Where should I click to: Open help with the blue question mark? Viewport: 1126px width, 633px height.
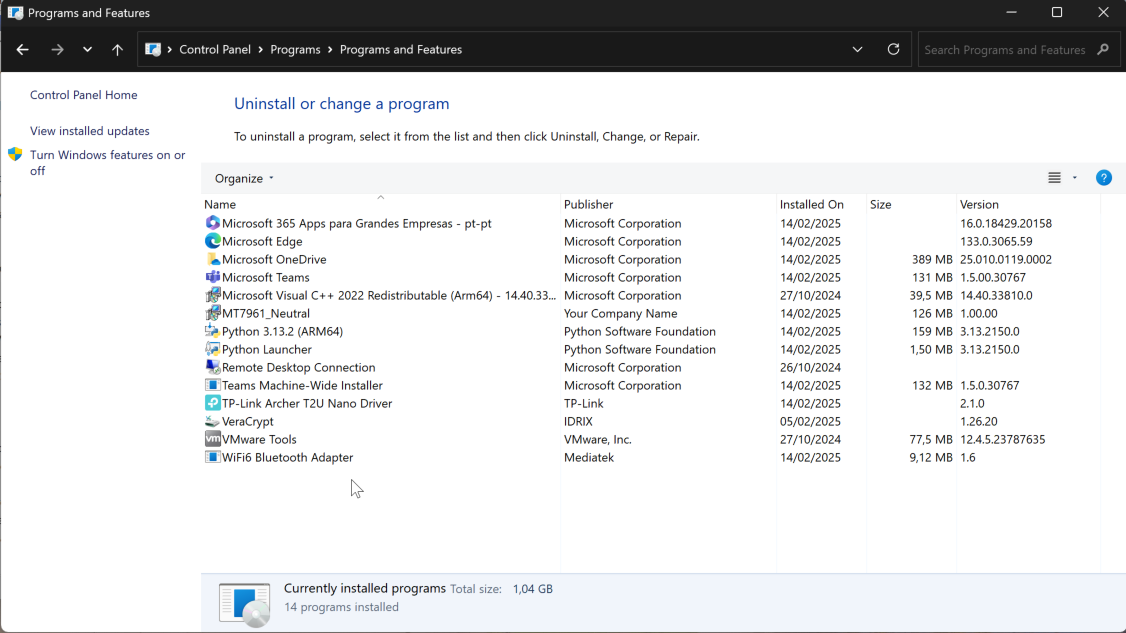coord(1104,177)
